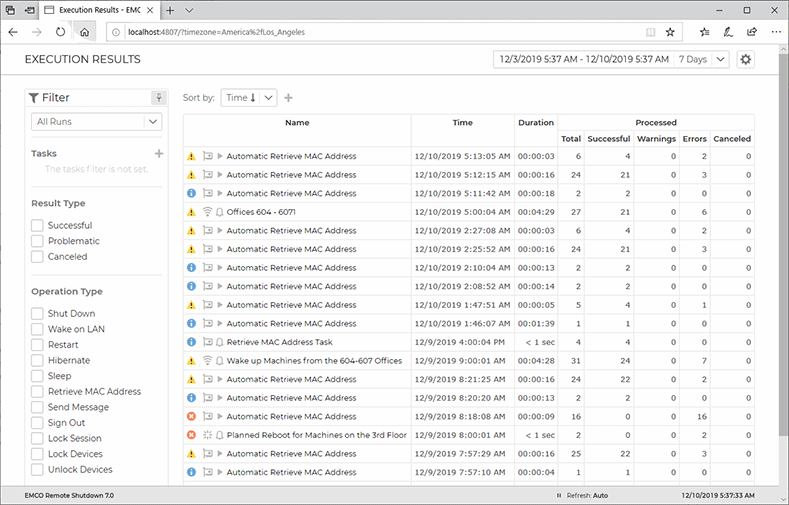Add sort criterion using plus beside Sort by

(289, 98)
